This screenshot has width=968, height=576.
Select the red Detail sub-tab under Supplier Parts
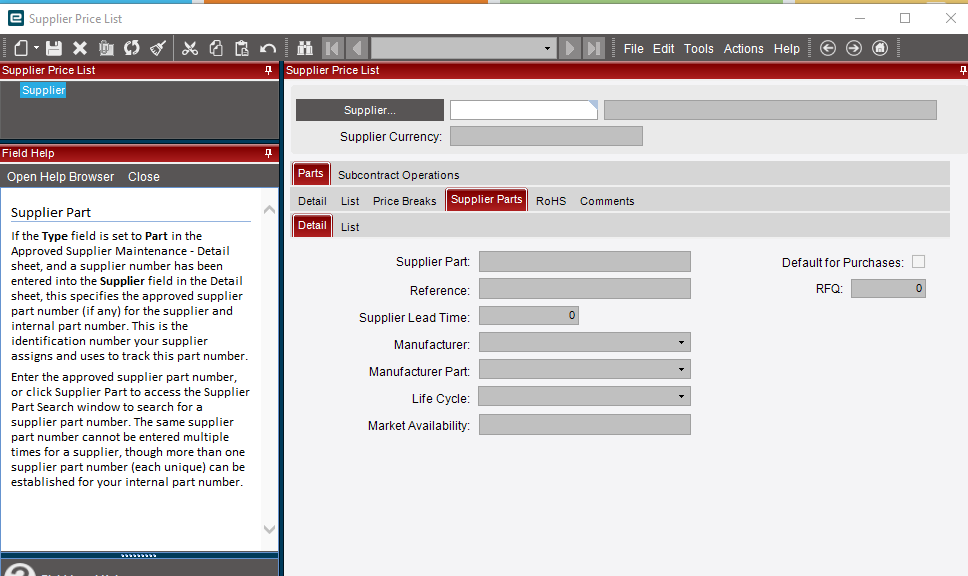coord(312,225)
